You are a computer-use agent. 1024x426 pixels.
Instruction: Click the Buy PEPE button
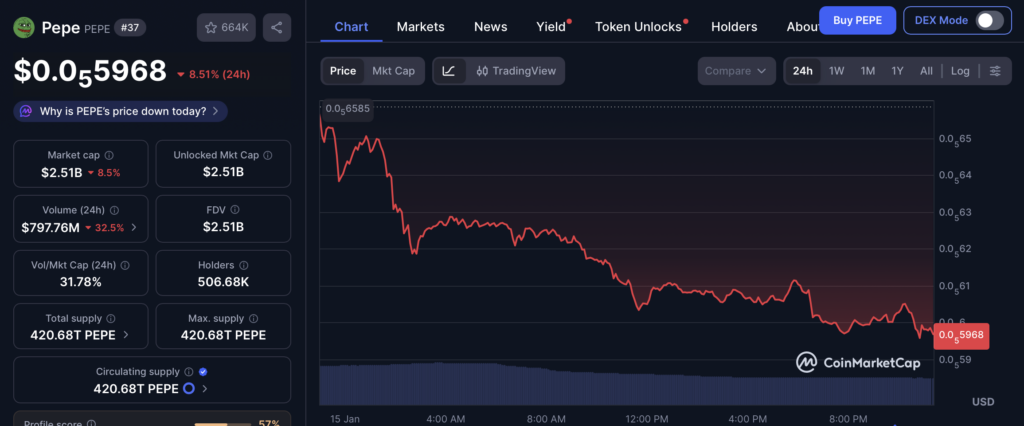857,20
